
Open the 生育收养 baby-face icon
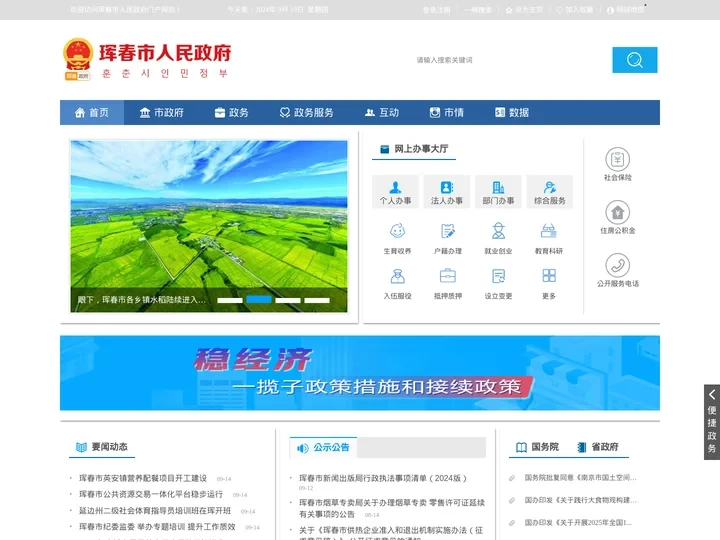pyautogui.click(x=397, y=231)
